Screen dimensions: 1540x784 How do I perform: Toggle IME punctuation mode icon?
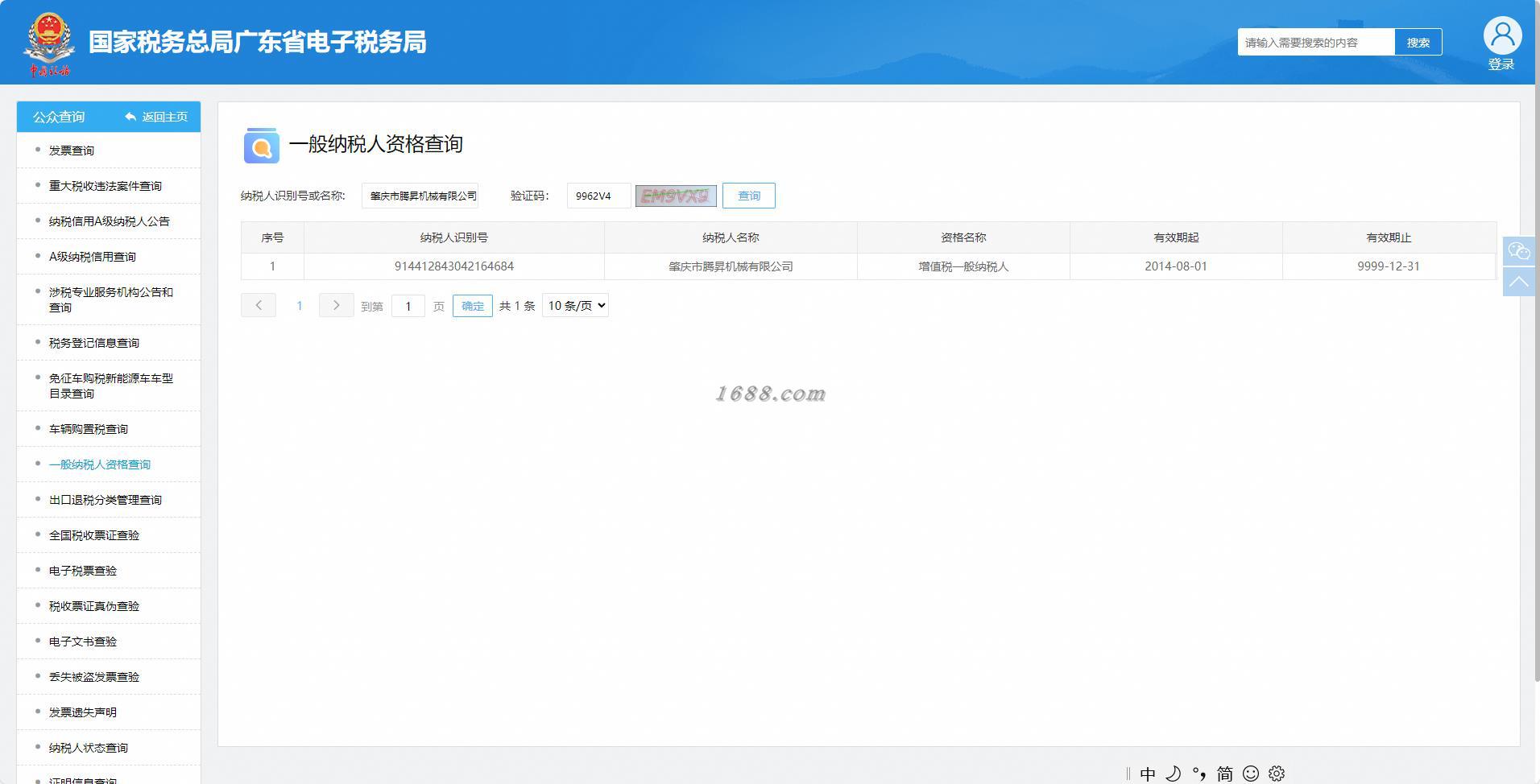pos(1199,774)
